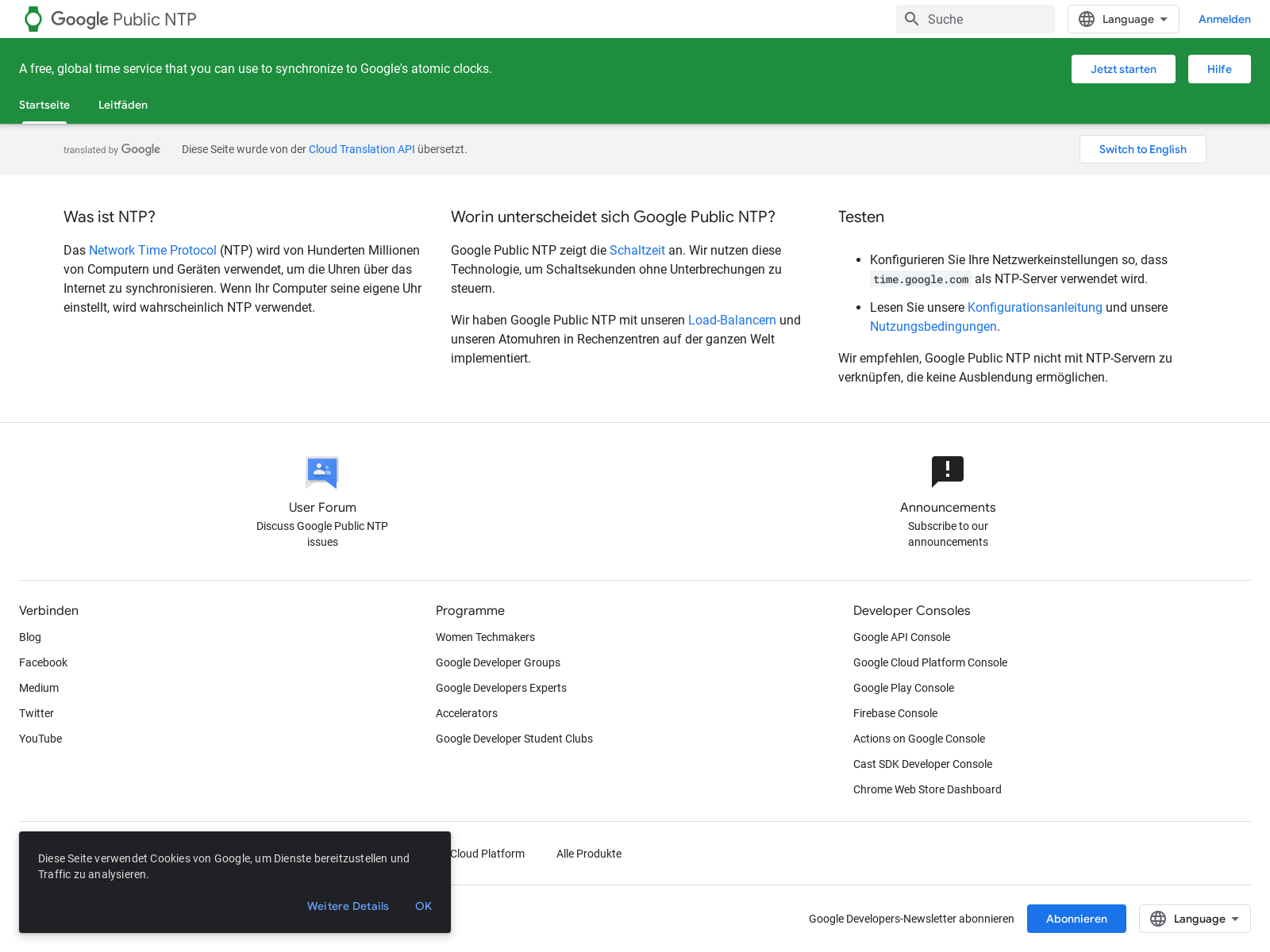Click the Abonnieren newsletter button
The image size is (1270, 952).
(x=1076, y=919)
